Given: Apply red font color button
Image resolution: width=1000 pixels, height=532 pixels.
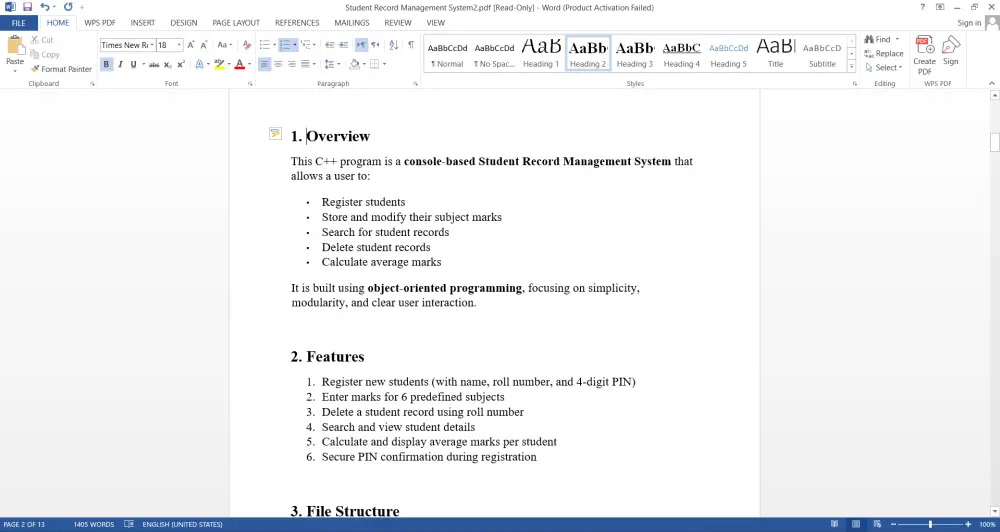Looking at the screenshot, I should pyautogui.click(x=240, y=64).
